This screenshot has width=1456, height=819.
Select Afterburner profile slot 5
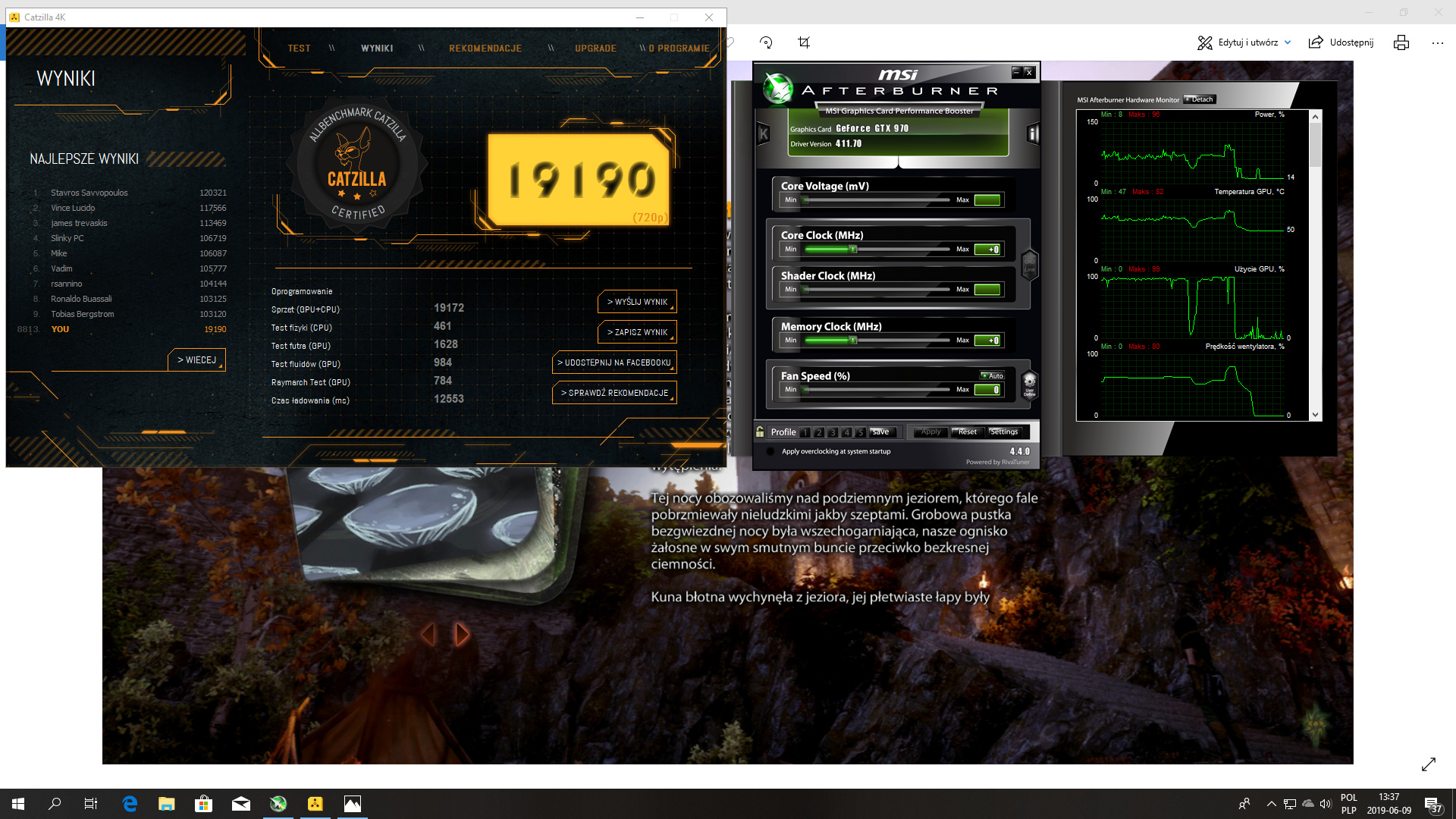pos(860,432)
